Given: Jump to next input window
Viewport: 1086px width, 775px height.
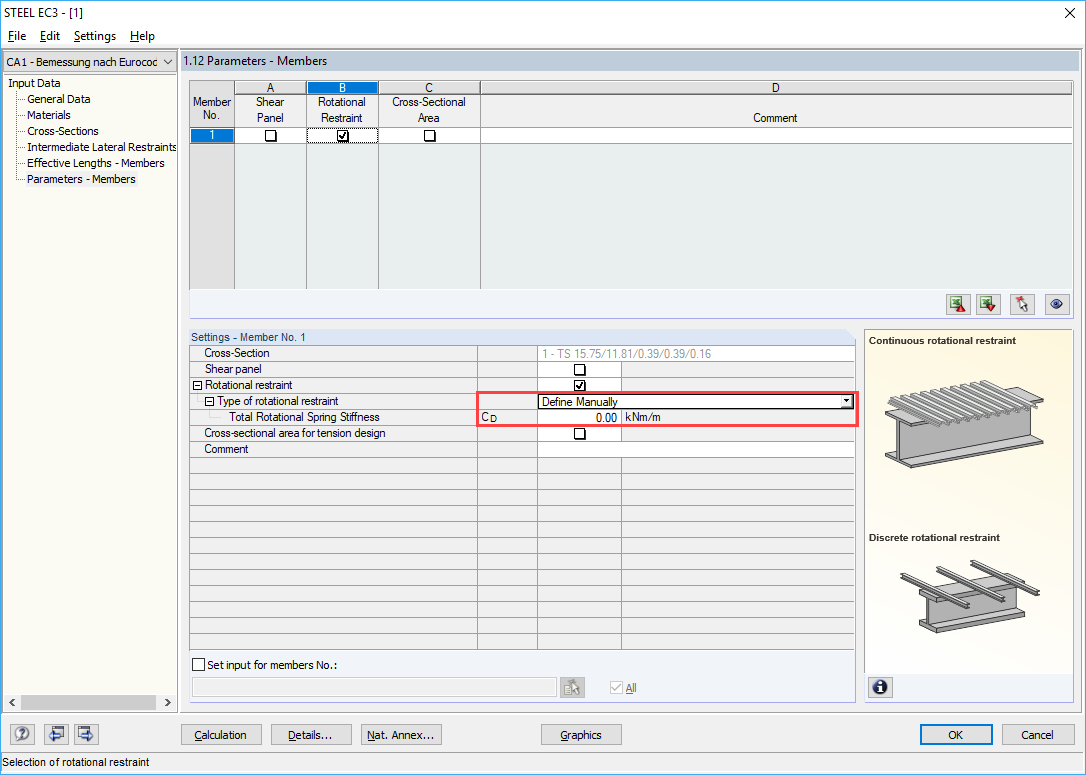Looking at the screenshot, I should point(85,734).
